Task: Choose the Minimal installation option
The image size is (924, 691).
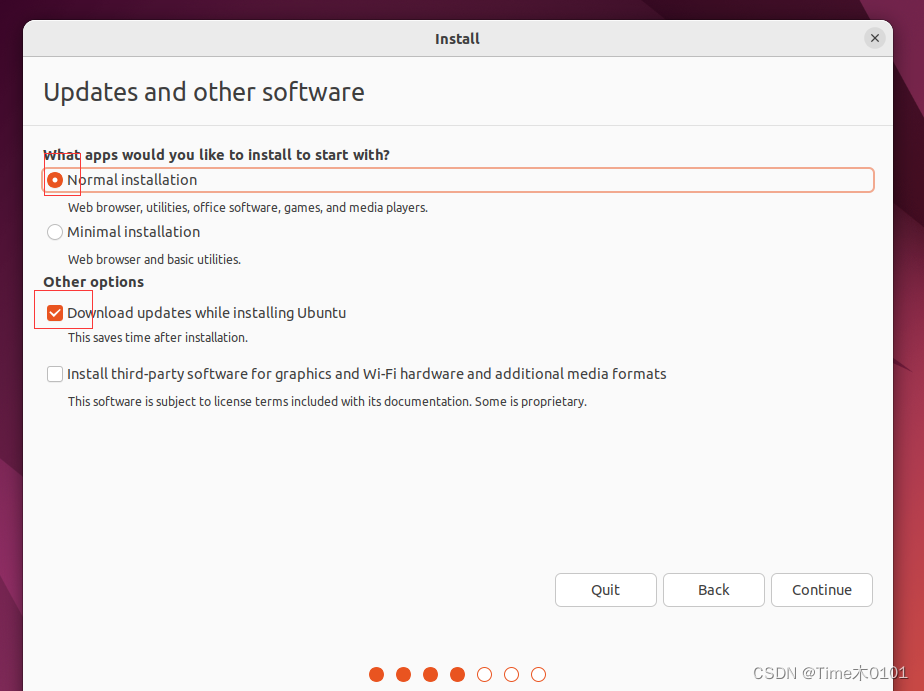Action: pyautogui.click(x=55, y=232)
